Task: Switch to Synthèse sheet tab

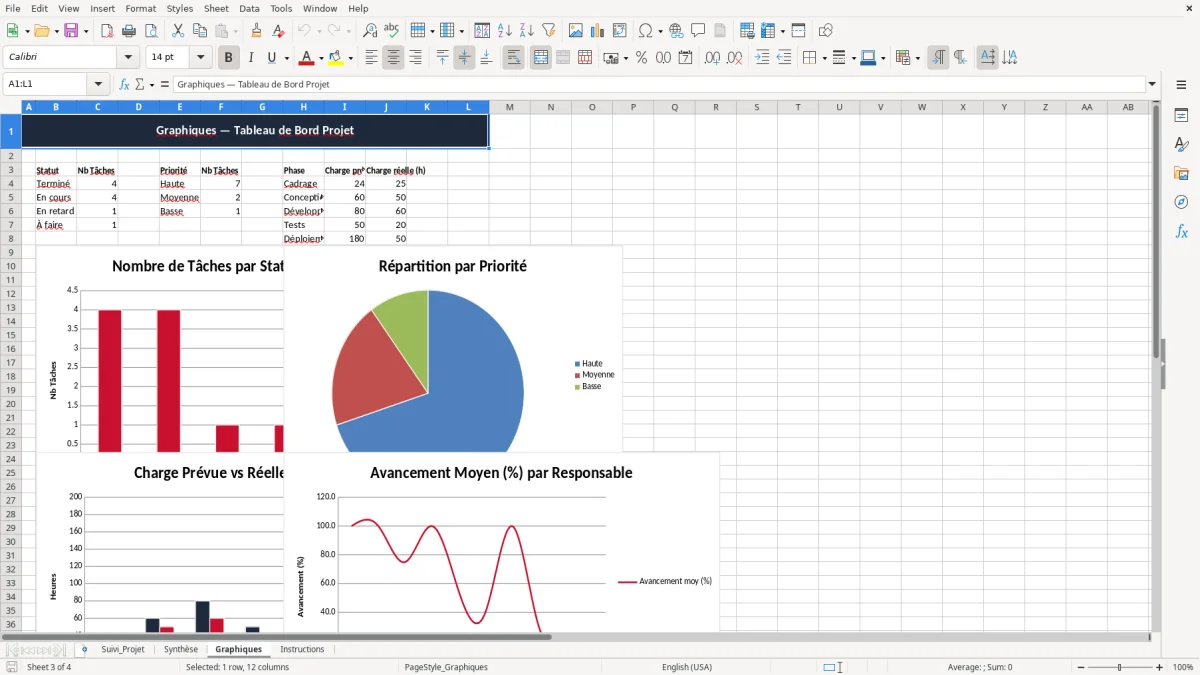Action: 181,649
